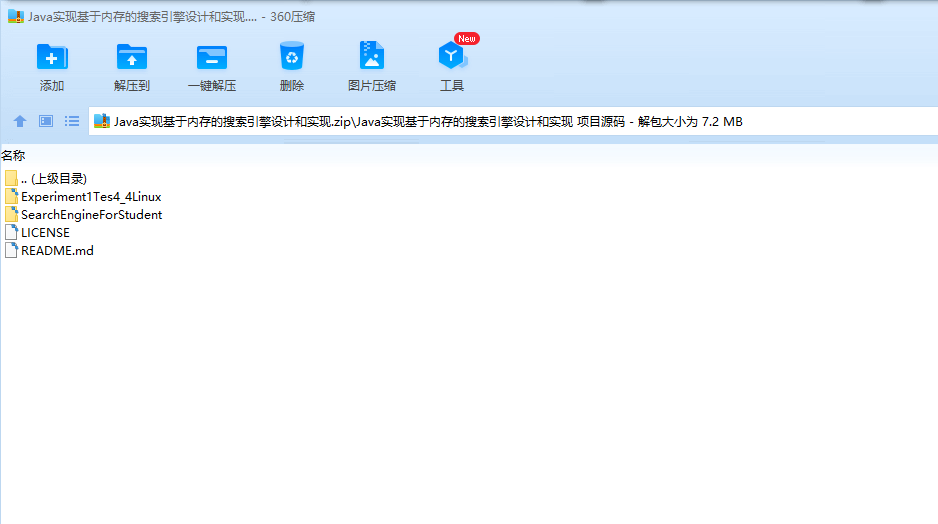This screenshot has height=524, width=938.
Task: Switch to large icon view mode
Action: pos(46,121)
